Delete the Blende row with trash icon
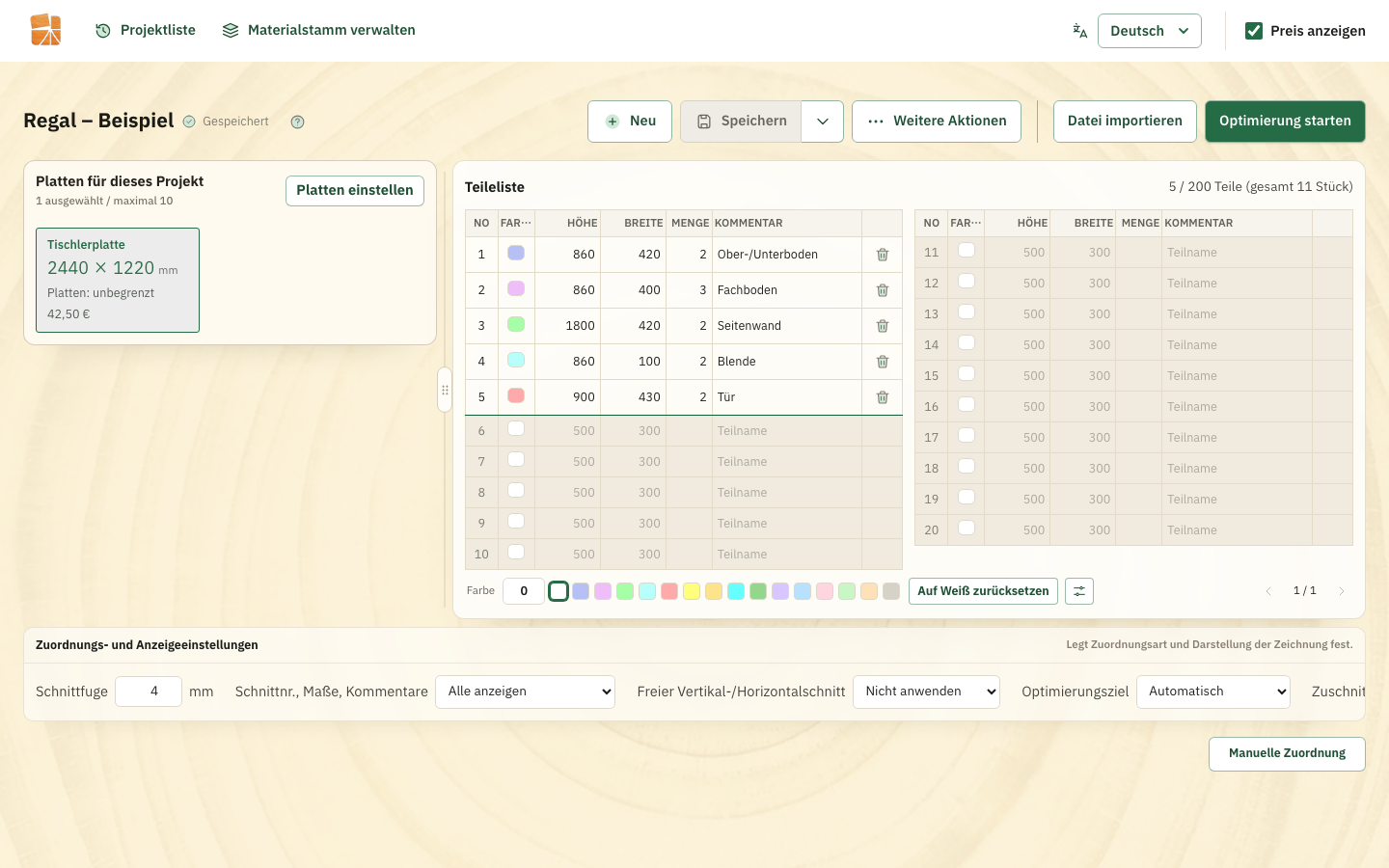The image size is (1389, 868). 882,362
